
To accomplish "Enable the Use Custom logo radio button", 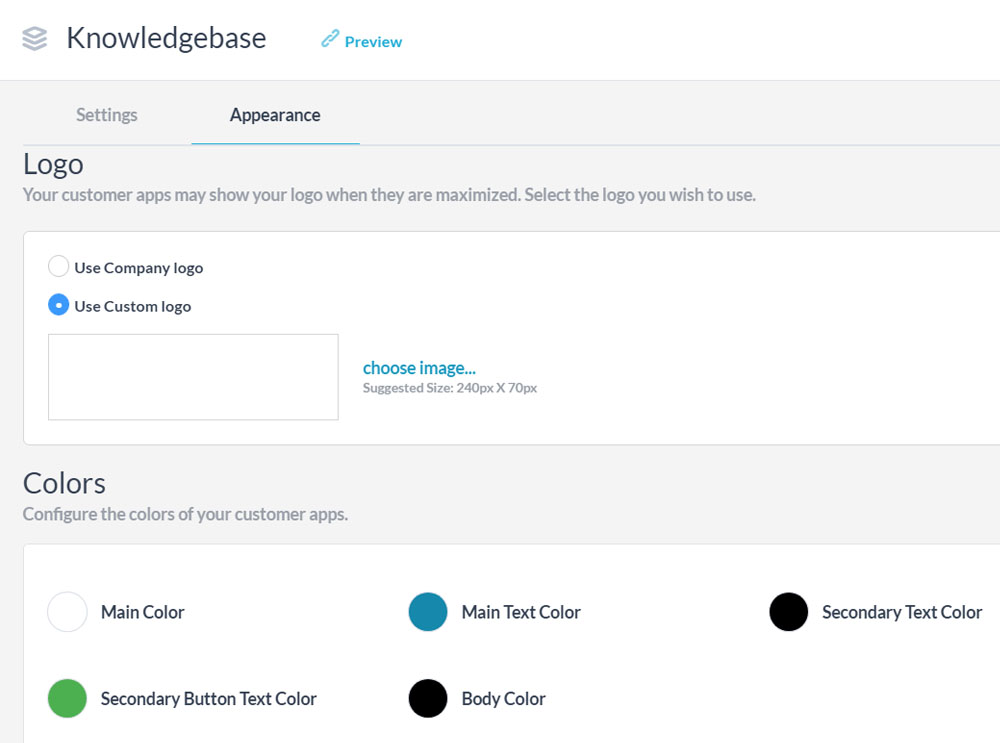I will [x=59, y=305].
